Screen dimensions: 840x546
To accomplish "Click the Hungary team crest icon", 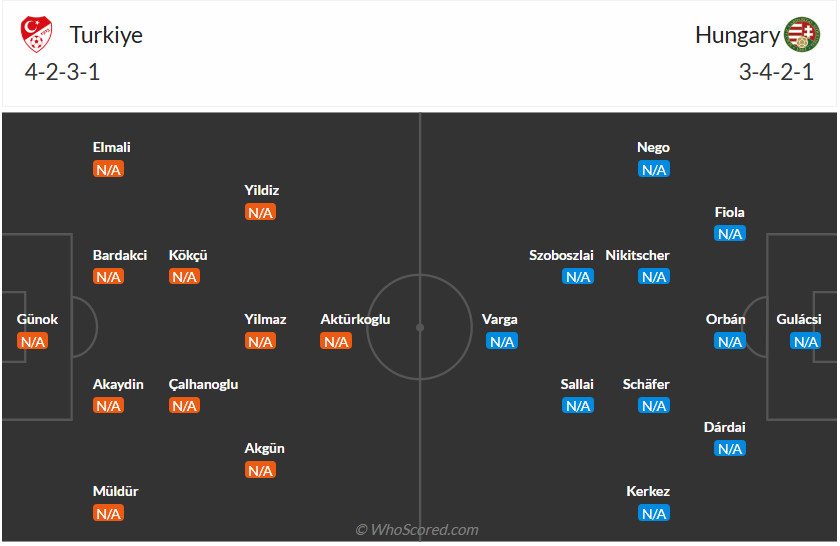I will click(801, 35).
